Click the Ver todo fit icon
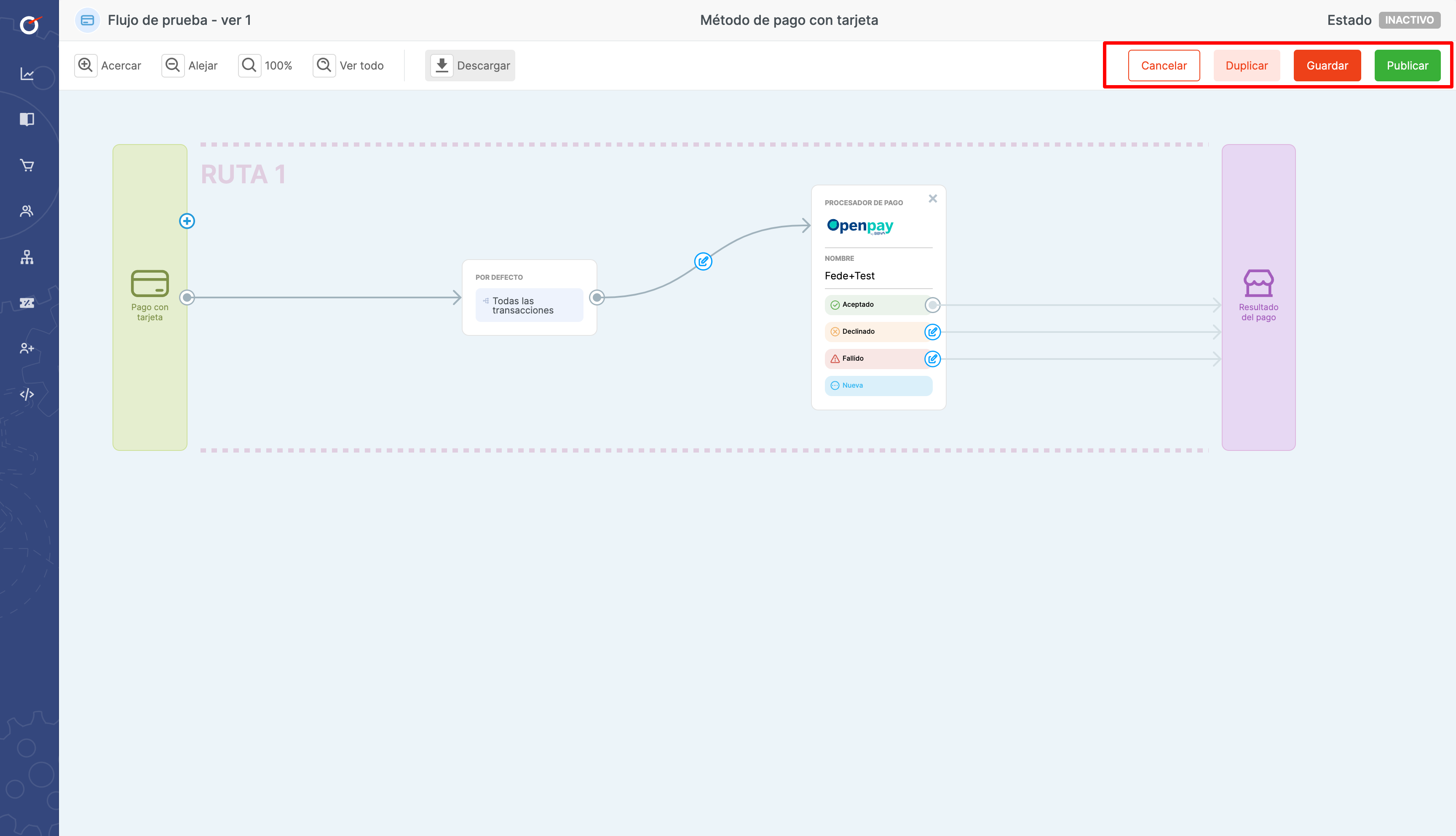The height and width of the screenshot is (836, 1456). point(324,65)
